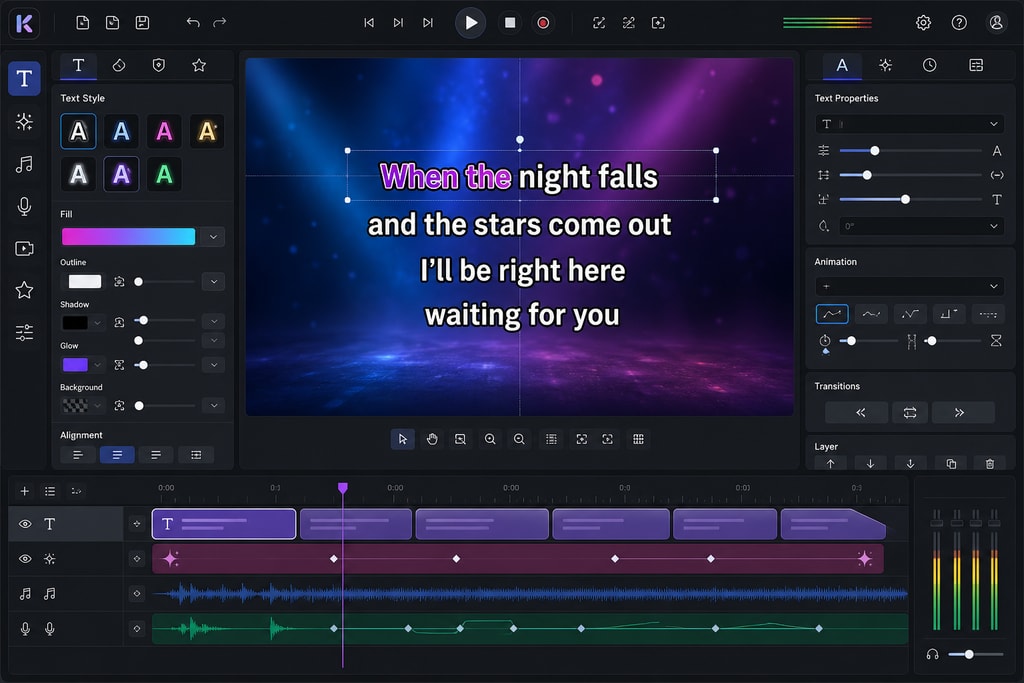Image resolution: width=1024 pixels, height=683 pixels.
Task: Toggle outline link icon
Action: point(119,281)
